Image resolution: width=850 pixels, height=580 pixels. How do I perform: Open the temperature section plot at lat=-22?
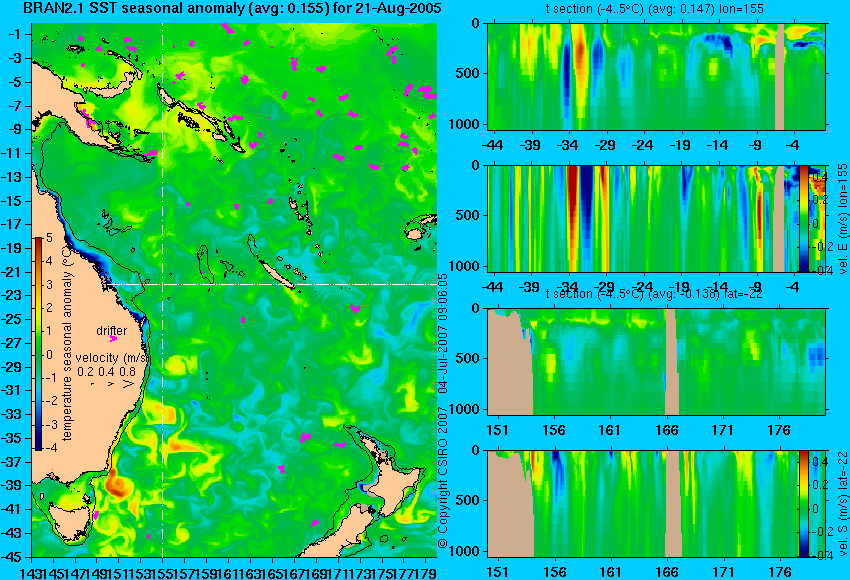pos(657,362)
